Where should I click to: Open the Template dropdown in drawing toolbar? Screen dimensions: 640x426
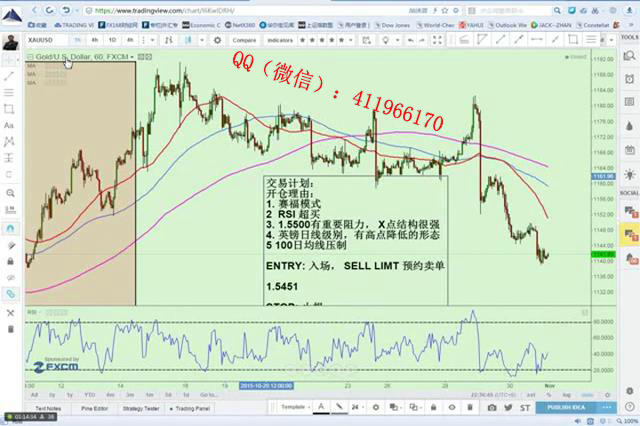[x=296, y=407]
